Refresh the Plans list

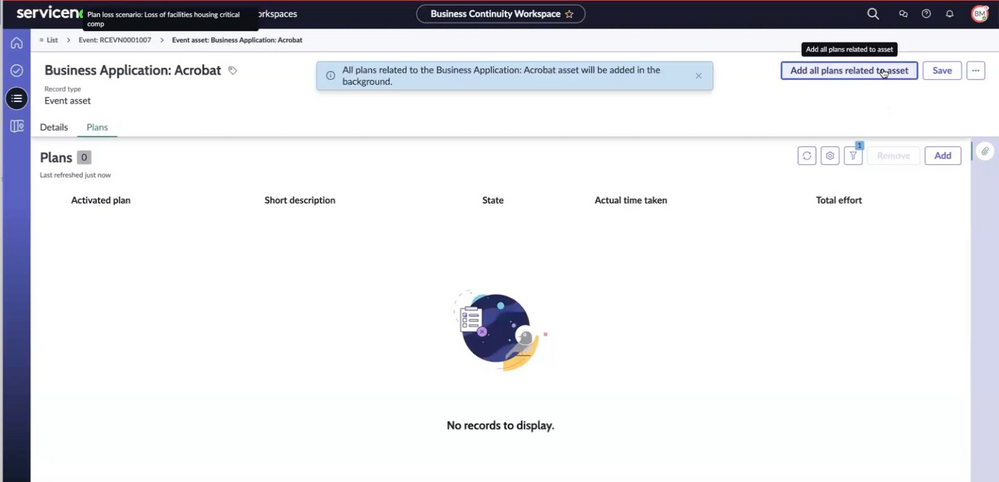[807, 155]
